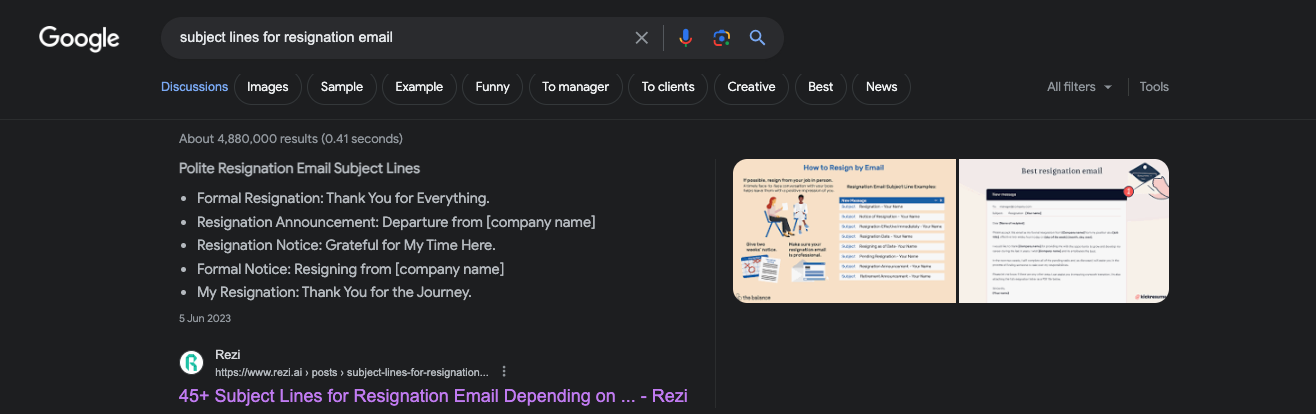1316x414 pixels.
Task: Select the News filter chip
Action: click(x=881, y=87)
